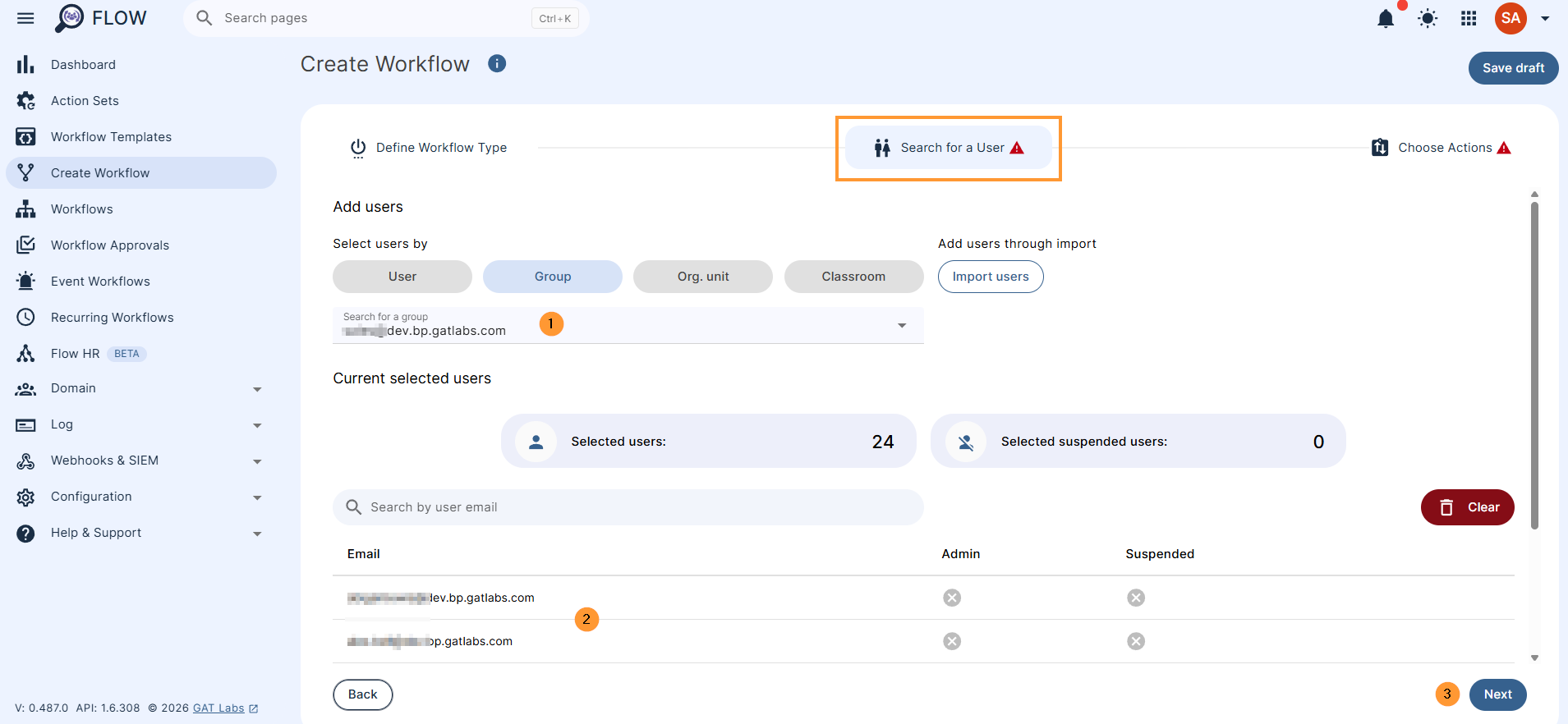Click the Workflow Approvals icon

(25, 245)
